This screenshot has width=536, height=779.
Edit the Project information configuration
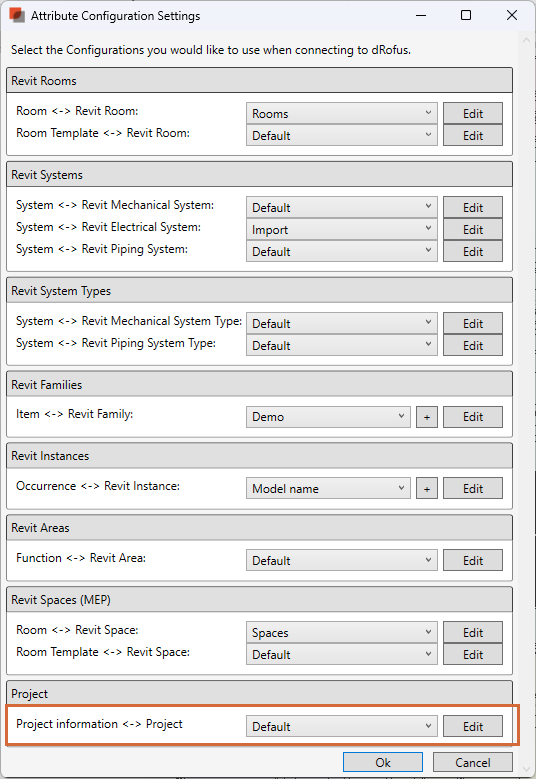(x=473, y=726)
